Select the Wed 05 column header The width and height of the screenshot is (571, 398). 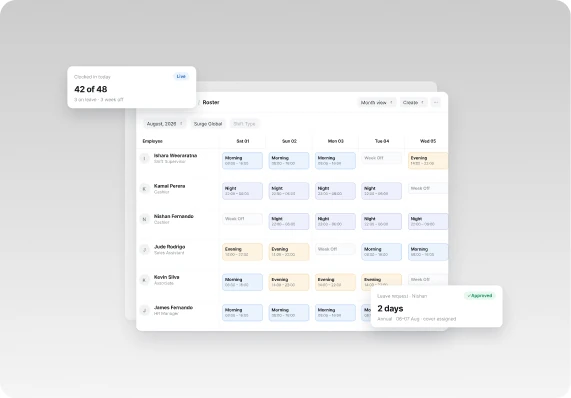coord(428,141)
